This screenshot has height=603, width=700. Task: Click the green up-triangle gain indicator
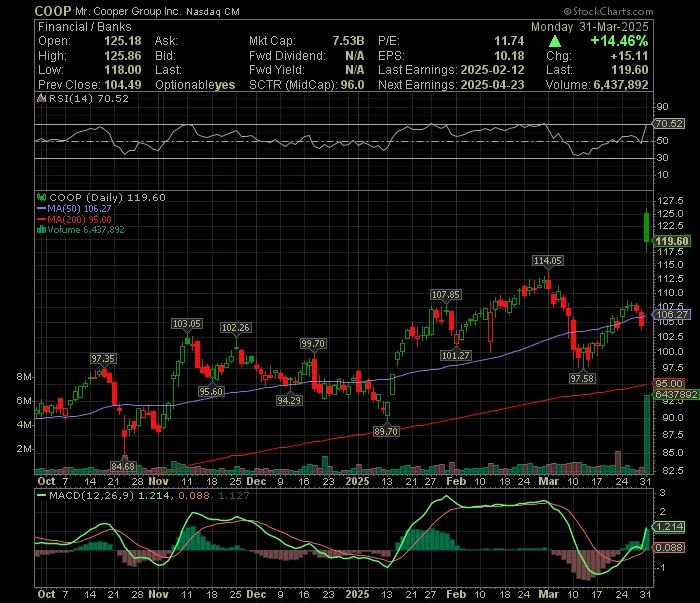click(555, 42)
